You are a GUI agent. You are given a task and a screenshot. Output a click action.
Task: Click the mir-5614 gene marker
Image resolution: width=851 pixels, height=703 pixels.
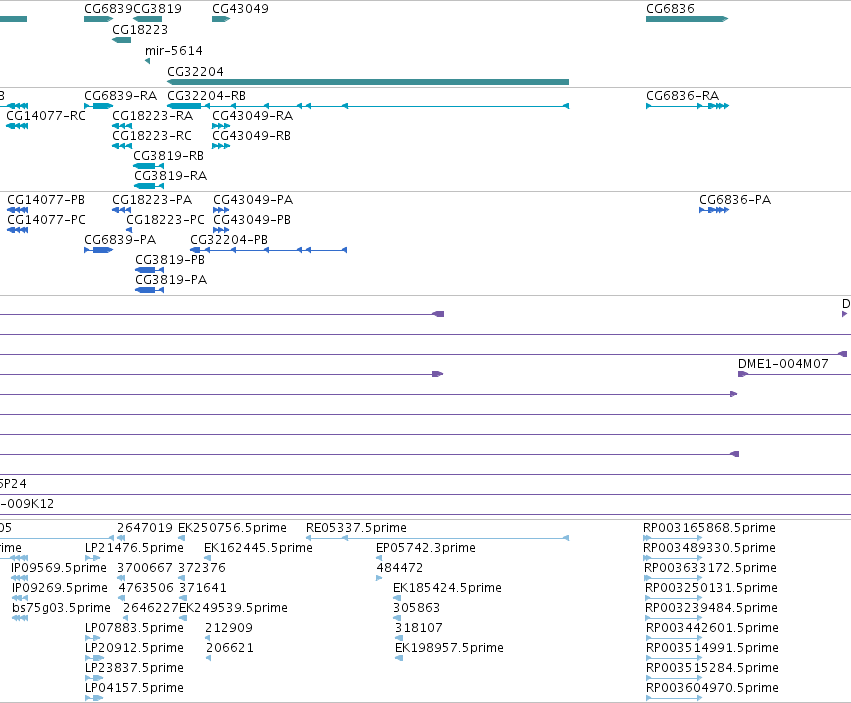(148, 61)
